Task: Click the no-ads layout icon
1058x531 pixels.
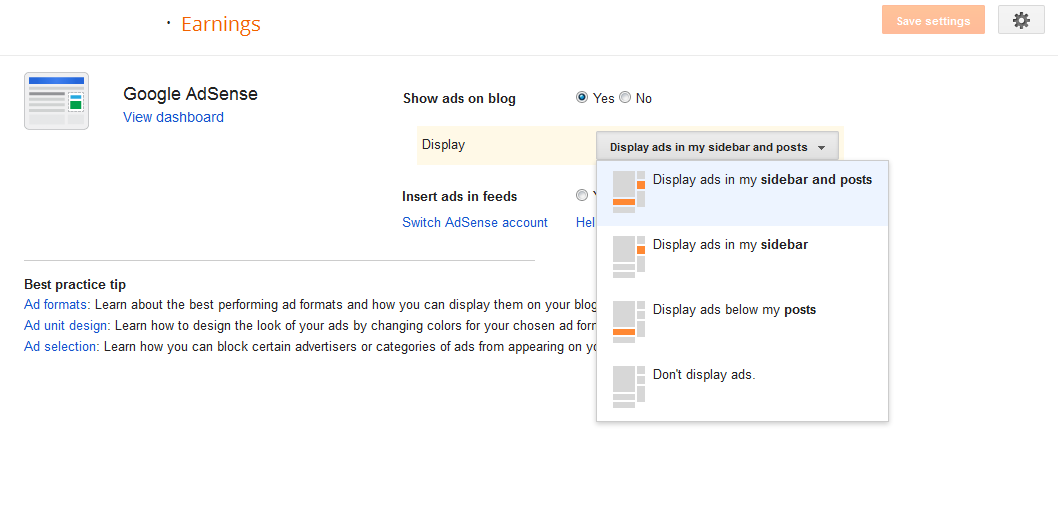Action: click(629, 387)
